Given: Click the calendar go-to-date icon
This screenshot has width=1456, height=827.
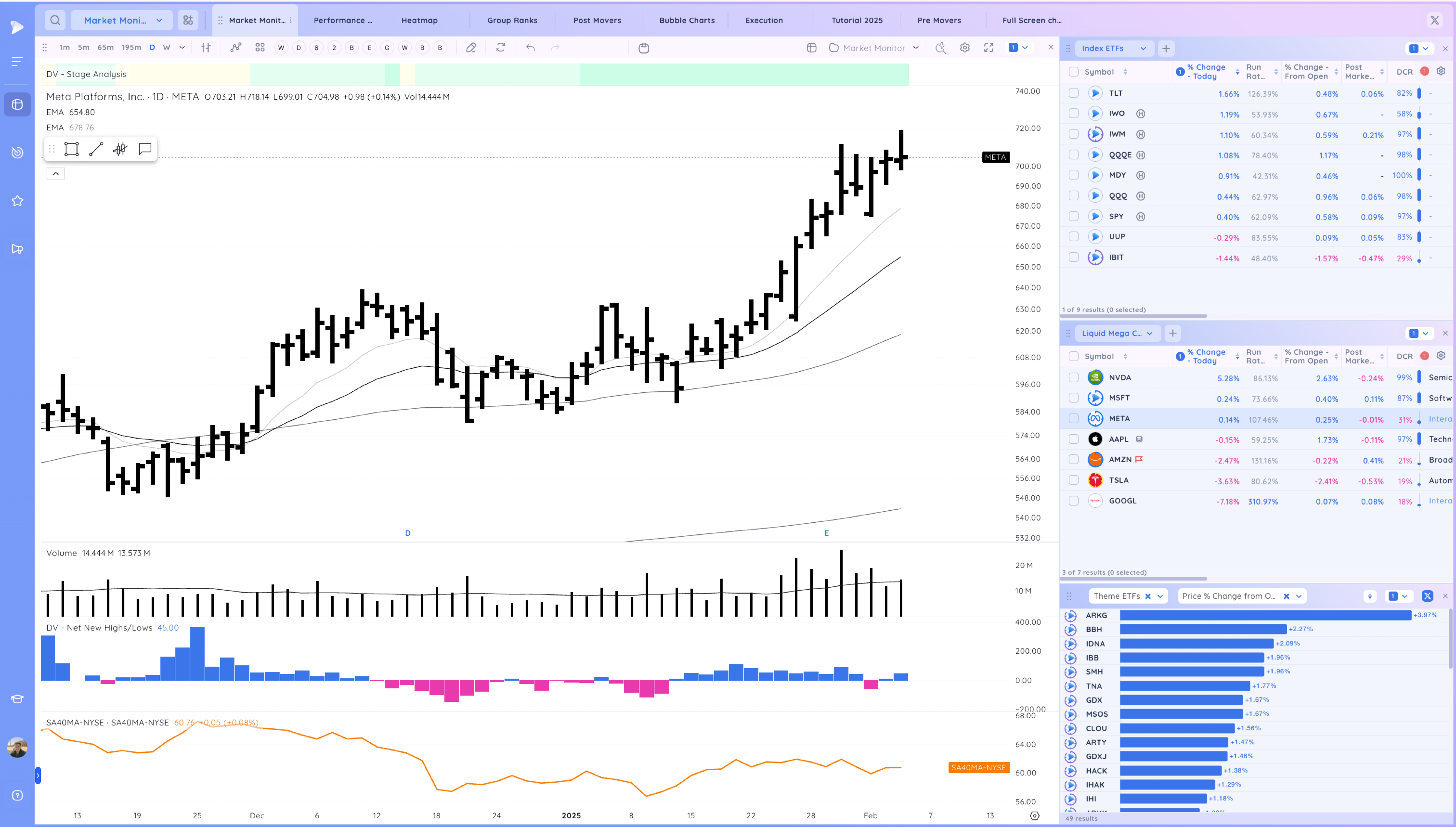Looking at the screenshot, I should [644, 48].
